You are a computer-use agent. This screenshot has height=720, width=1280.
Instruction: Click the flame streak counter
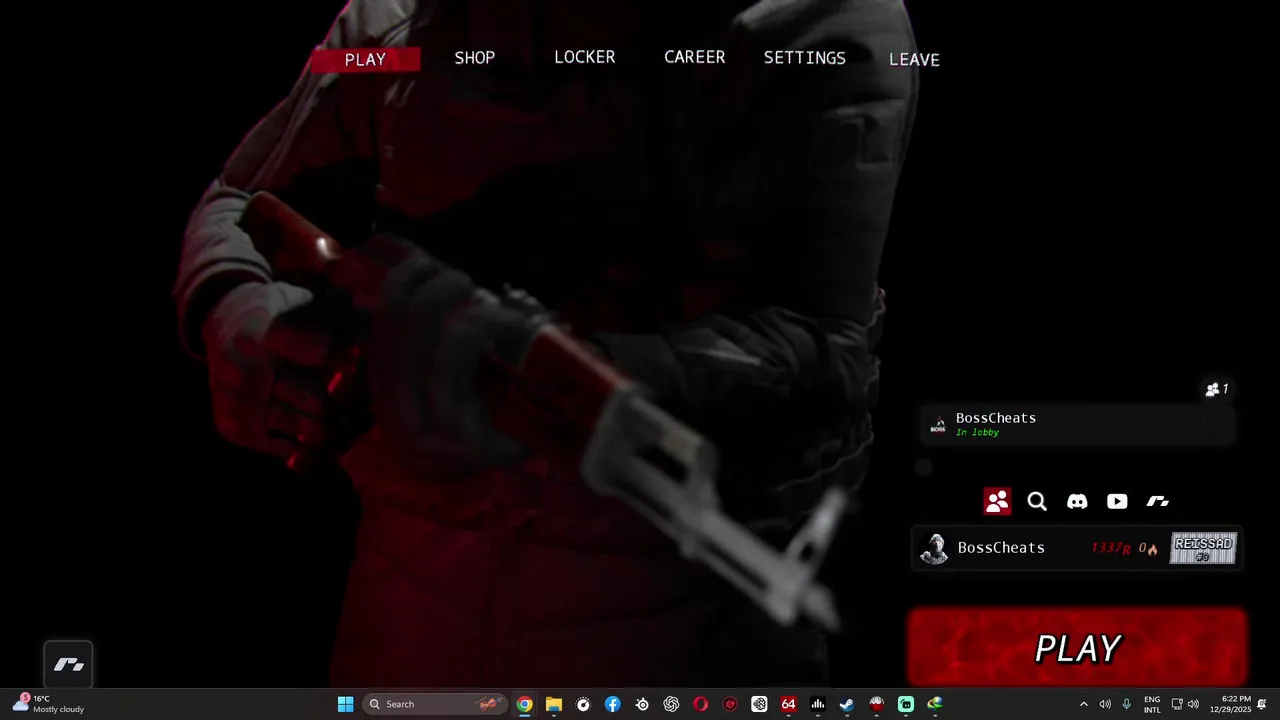1148,548
